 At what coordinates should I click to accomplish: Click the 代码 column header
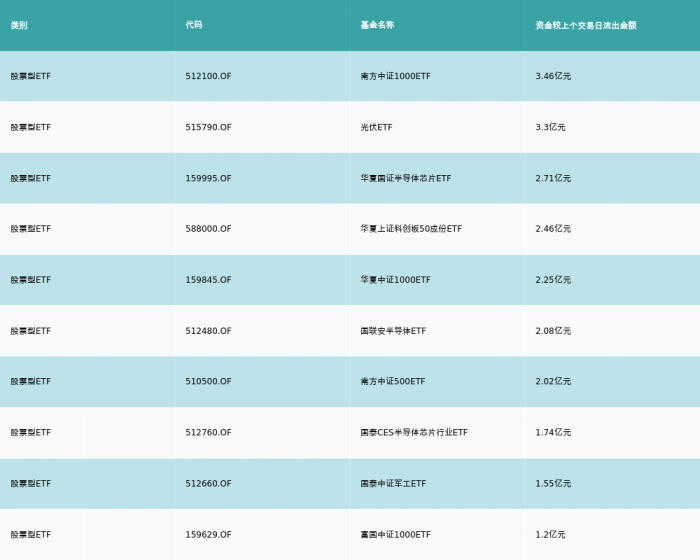point(194,25)
